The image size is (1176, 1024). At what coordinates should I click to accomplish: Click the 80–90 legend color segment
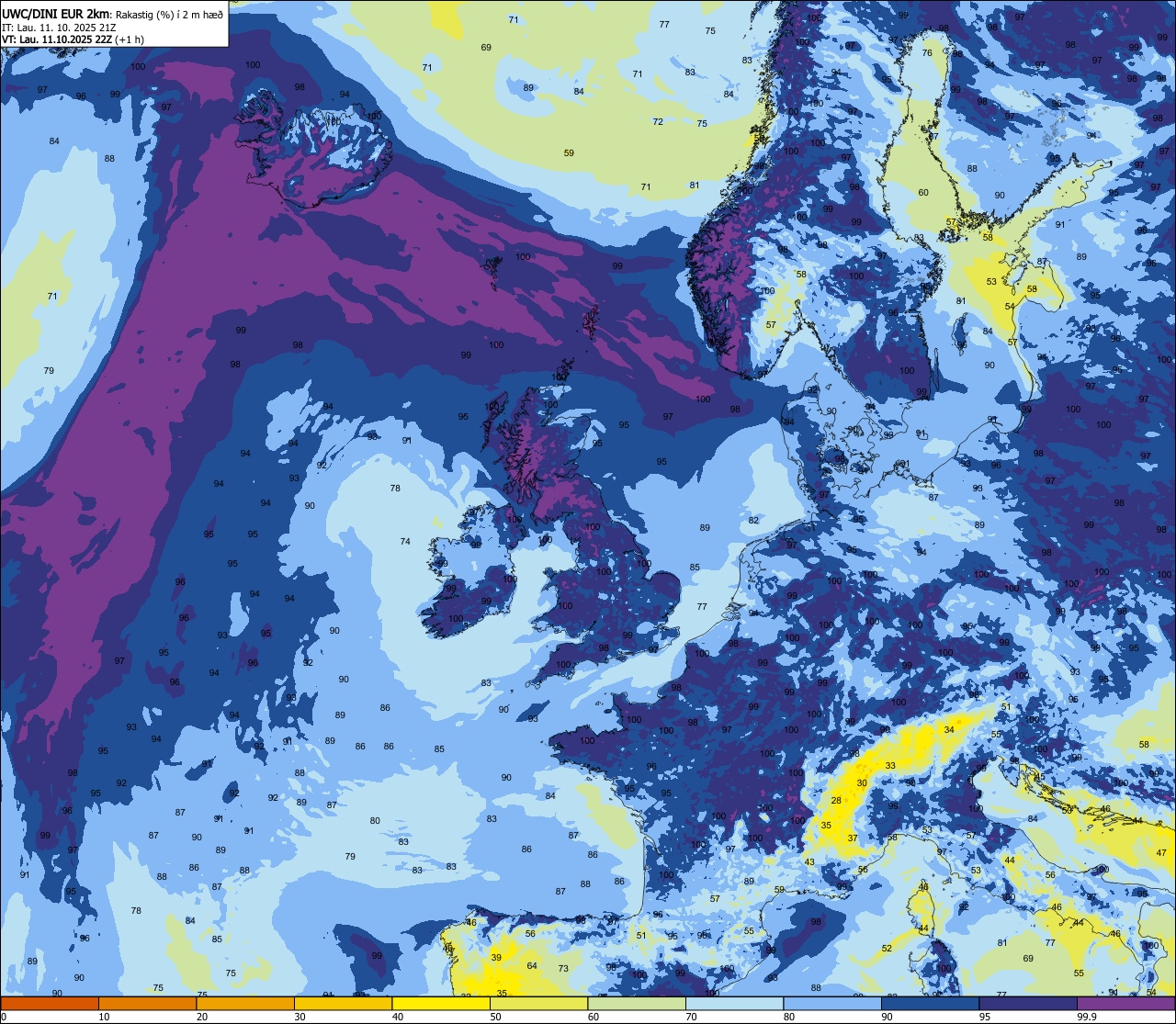click(832, 1003)
